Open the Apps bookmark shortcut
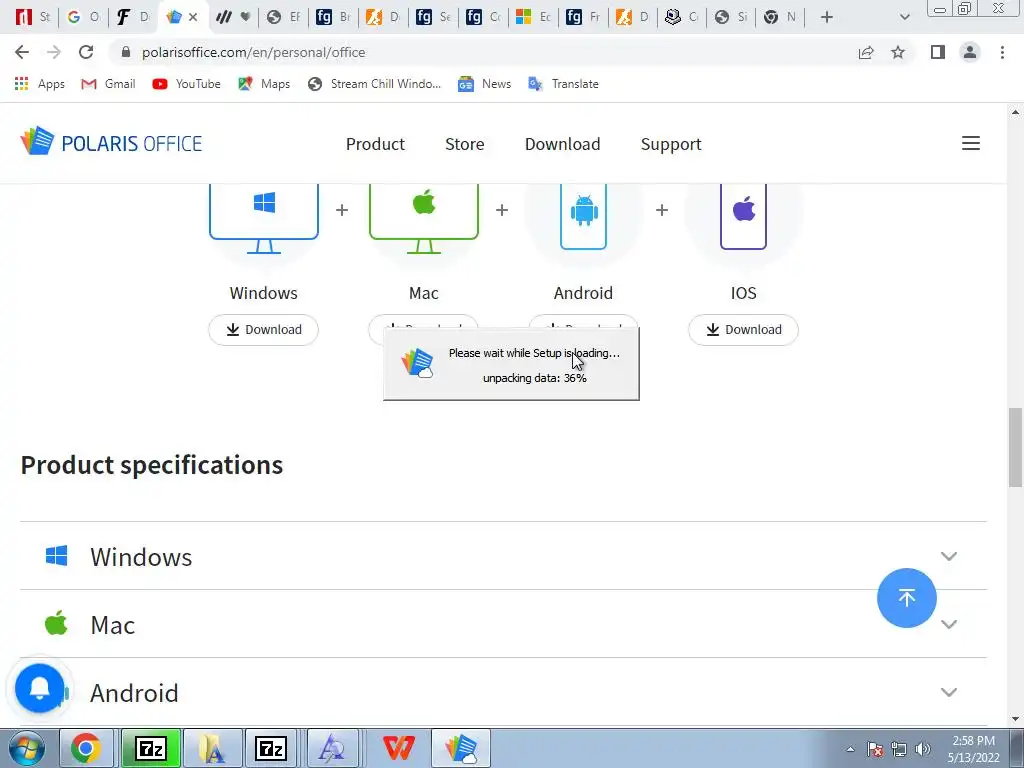This screenshot has width=1024, height=768. tap(40, 84)
